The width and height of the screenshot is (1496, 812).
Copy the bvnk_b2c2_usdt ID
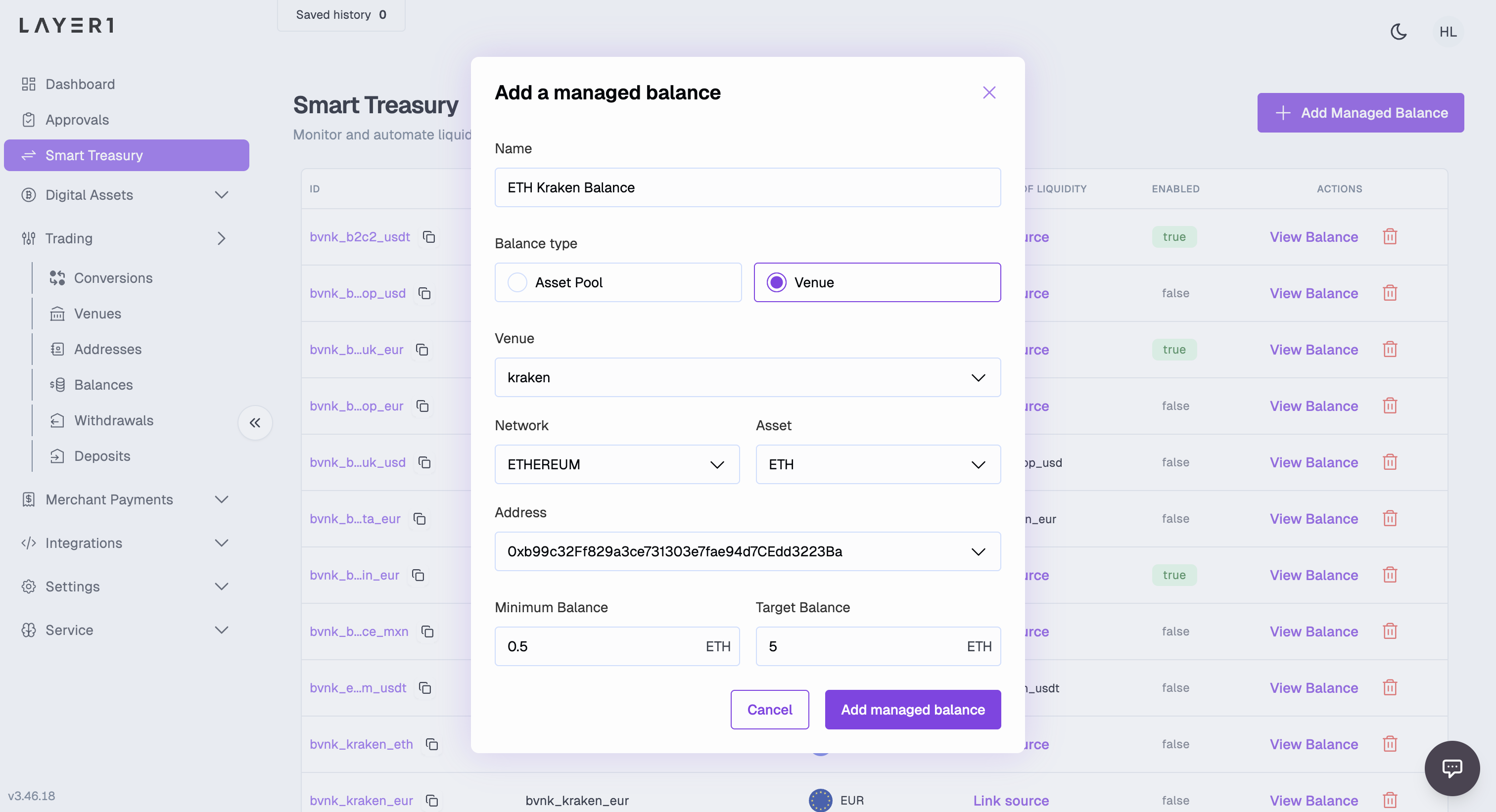tap(429, 237)
